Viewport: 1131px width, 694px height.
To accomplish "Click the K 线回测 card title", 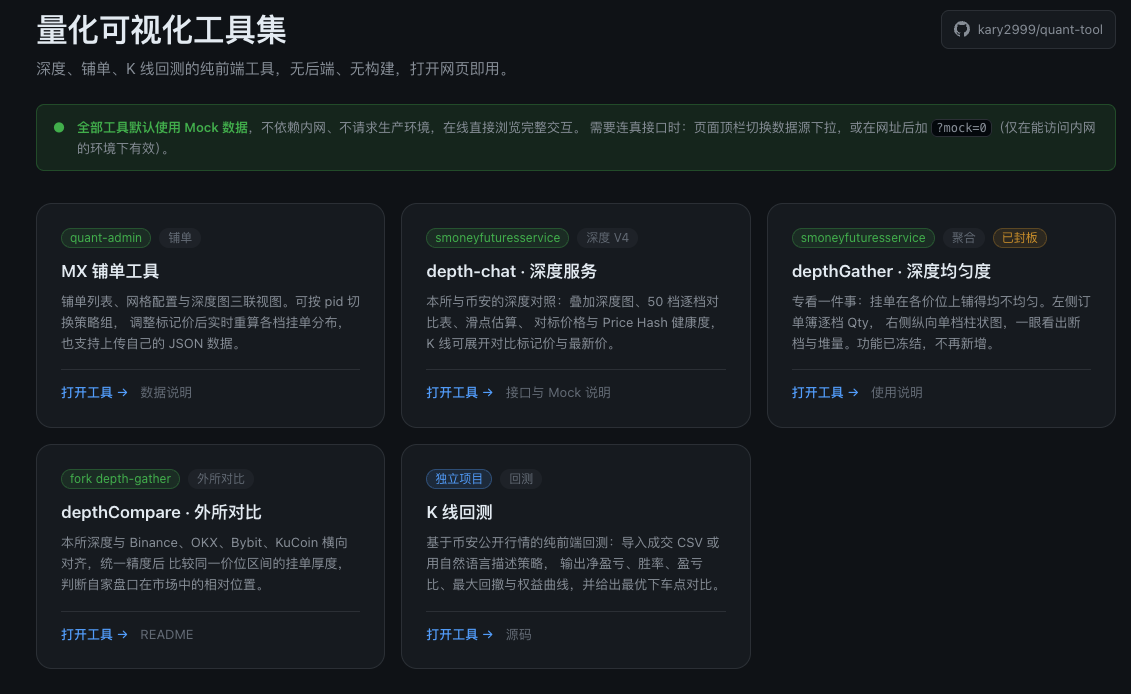I will pyautogui.click(x=459, y=512).
